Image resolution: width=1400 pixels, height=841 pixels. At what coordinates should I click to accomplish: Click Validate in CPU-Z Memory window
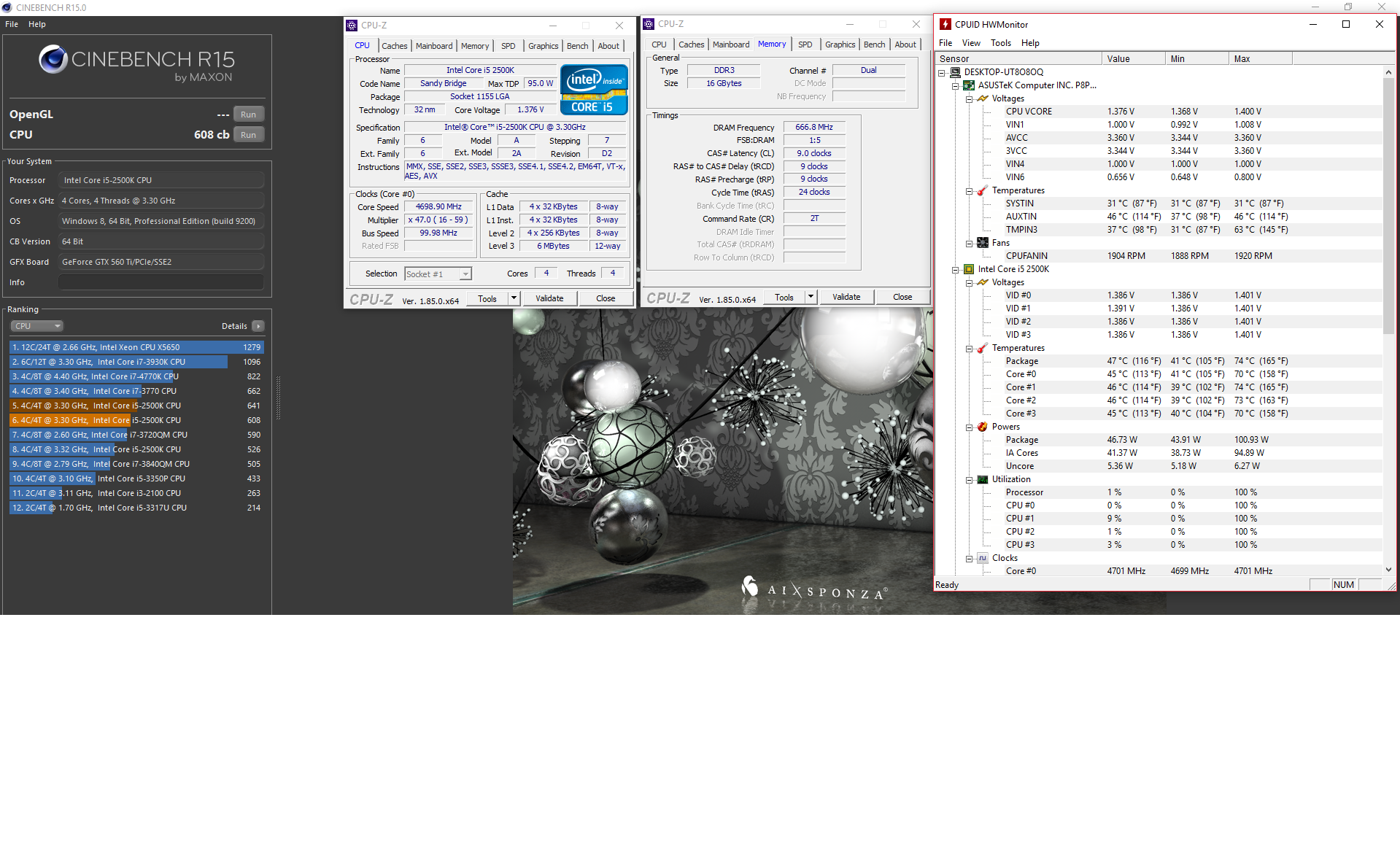846,297
